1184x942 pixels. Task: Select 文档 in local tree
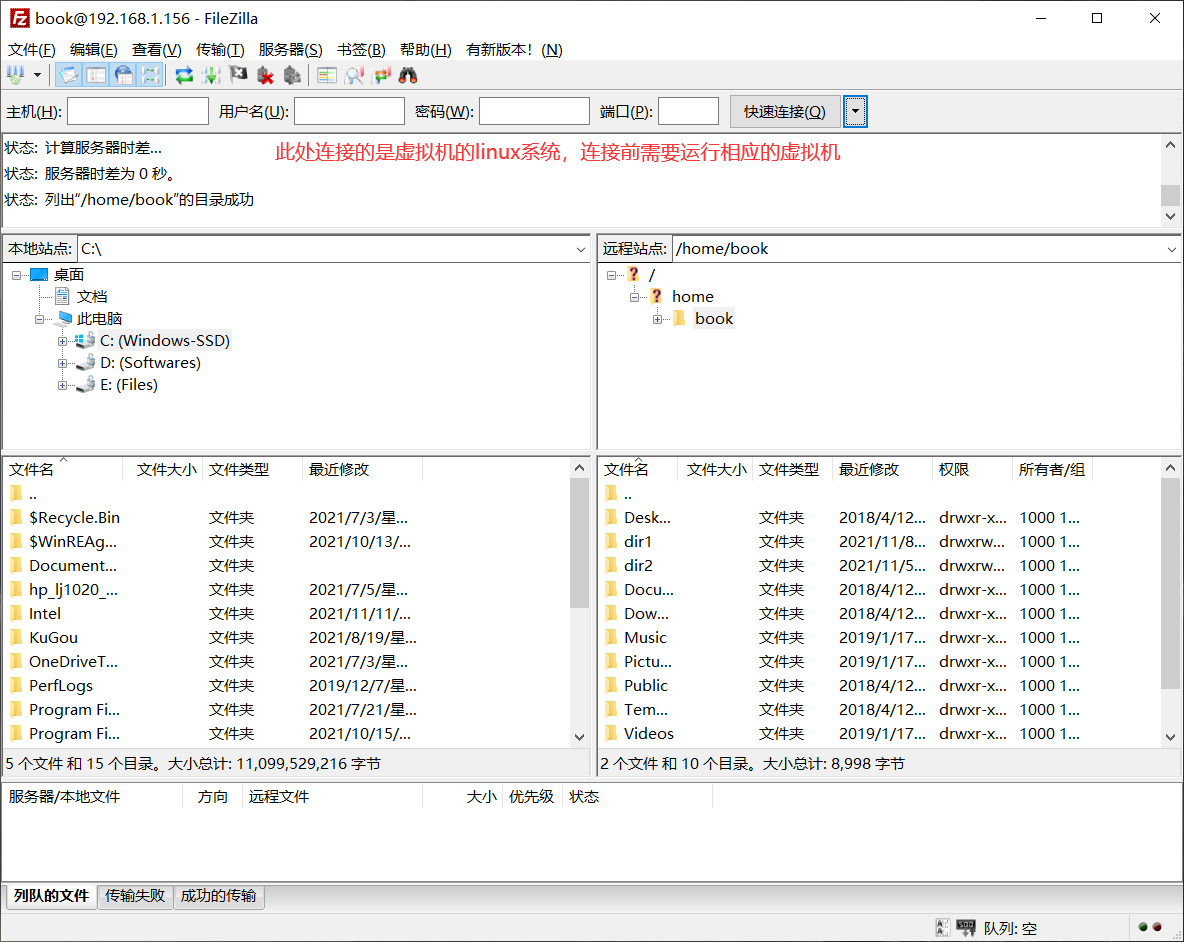tap(91, 297)
